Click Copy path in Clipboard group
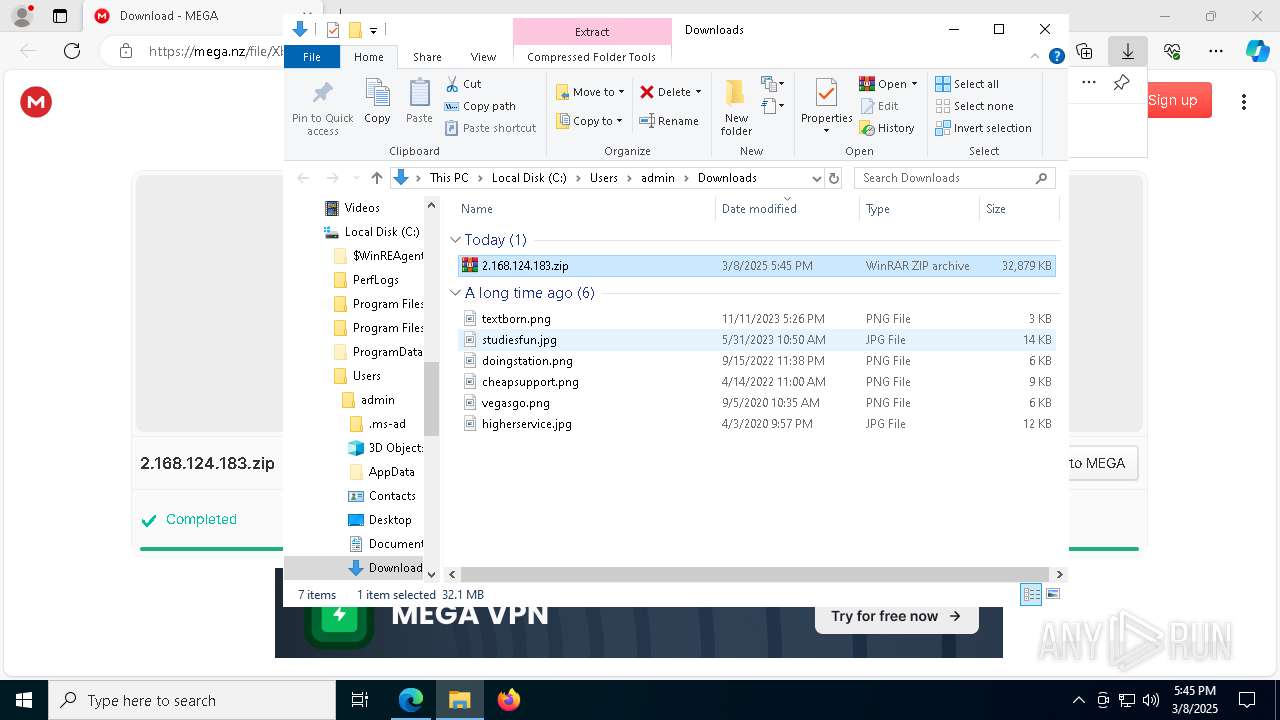The height and width of the screenshot is (720, 1280). click(x=480, y=106)
